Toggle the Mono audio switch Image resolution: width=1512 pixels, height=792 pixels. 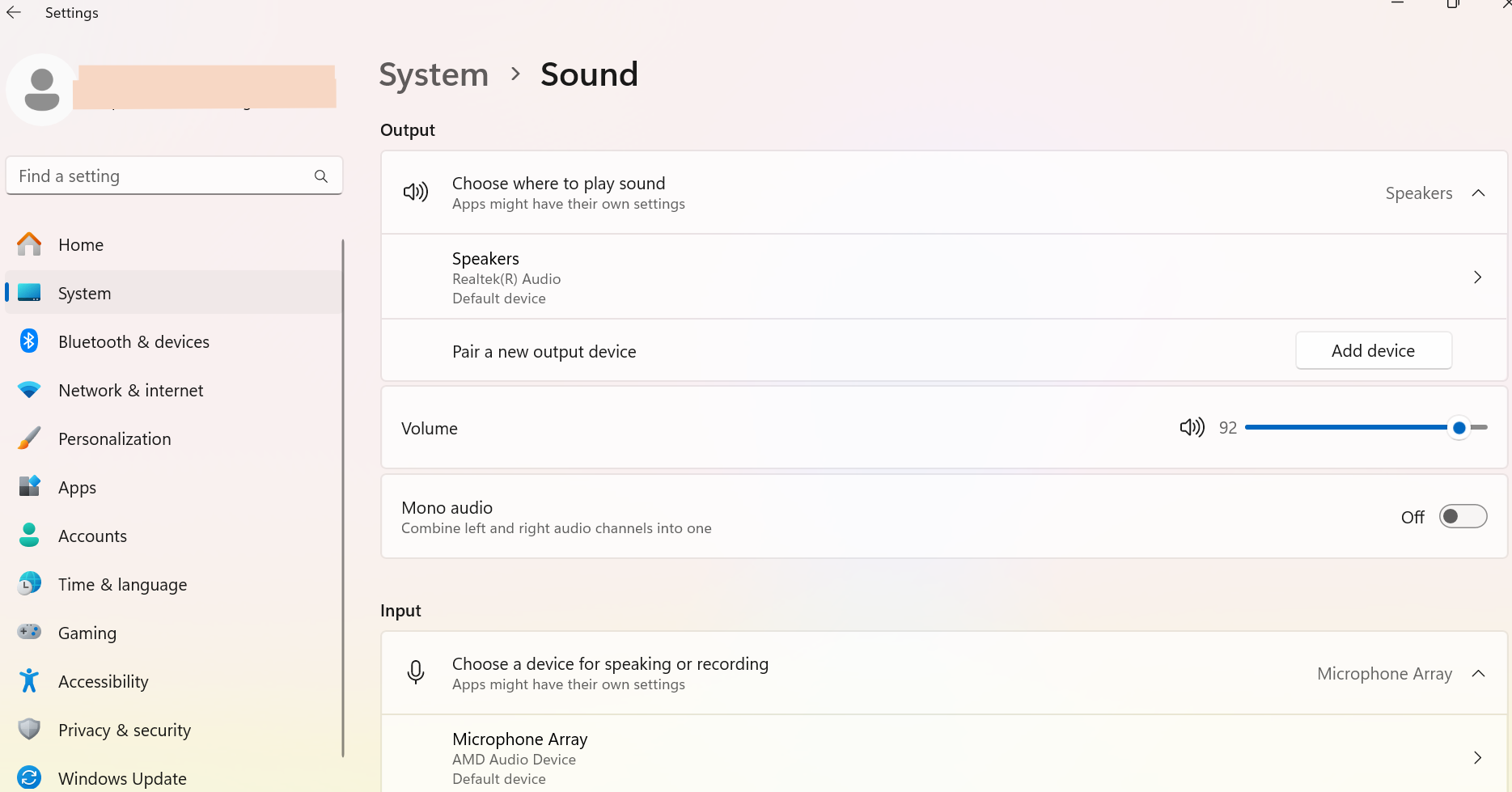pyautogui.click(x=1463, y=517)
